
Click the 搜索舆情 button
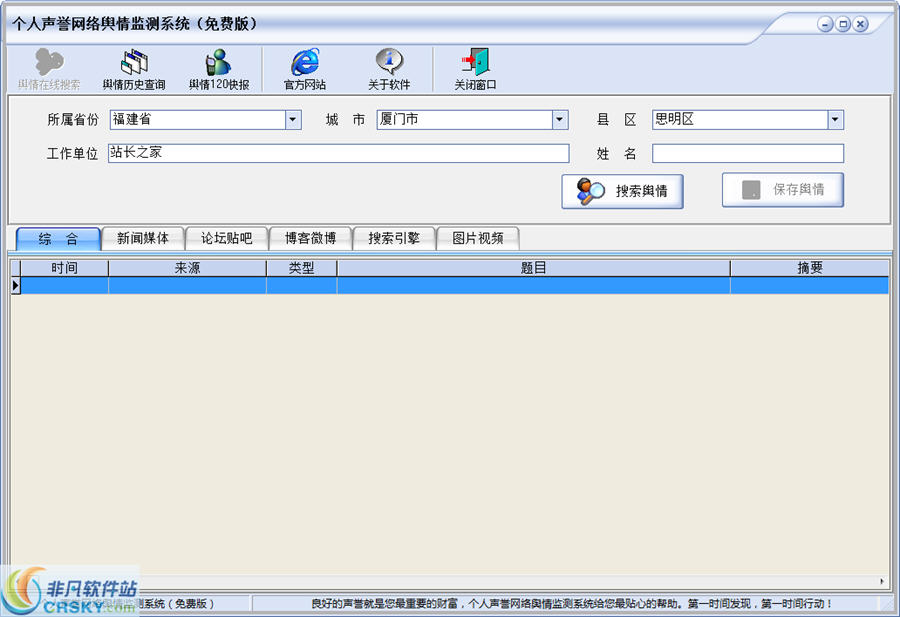622,191
